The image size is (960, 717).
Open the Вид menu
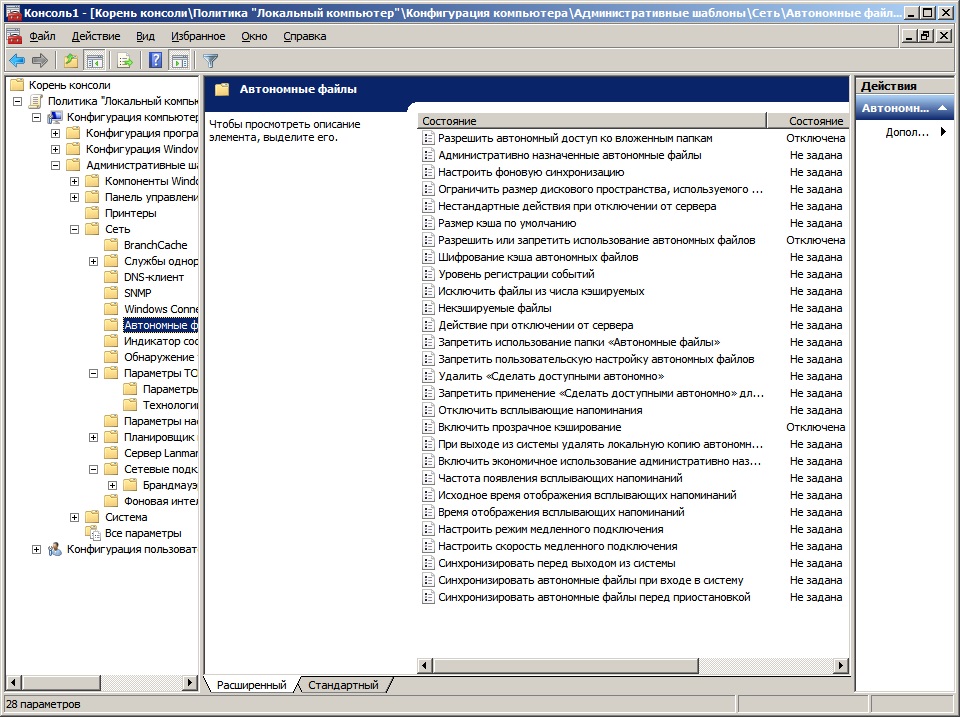click(145, 36)
